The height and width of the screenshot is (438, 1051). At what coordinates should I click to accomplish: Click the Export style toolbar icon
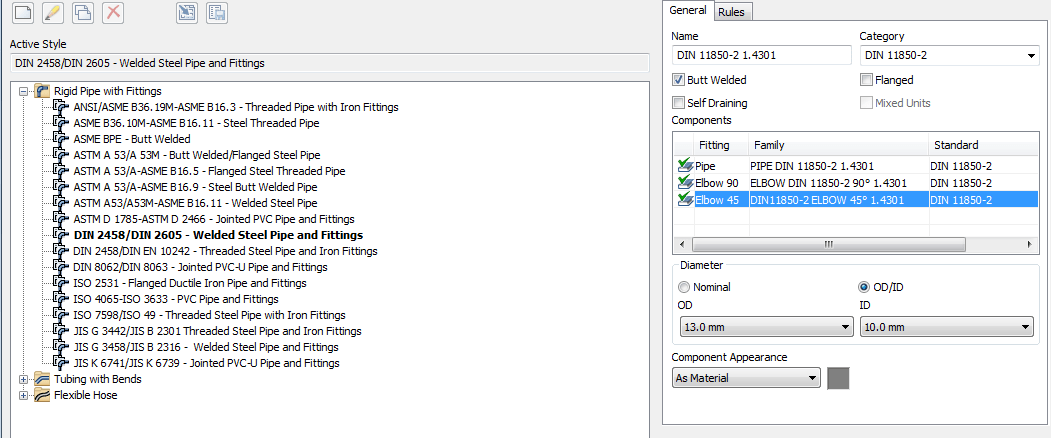coord(217,12)
